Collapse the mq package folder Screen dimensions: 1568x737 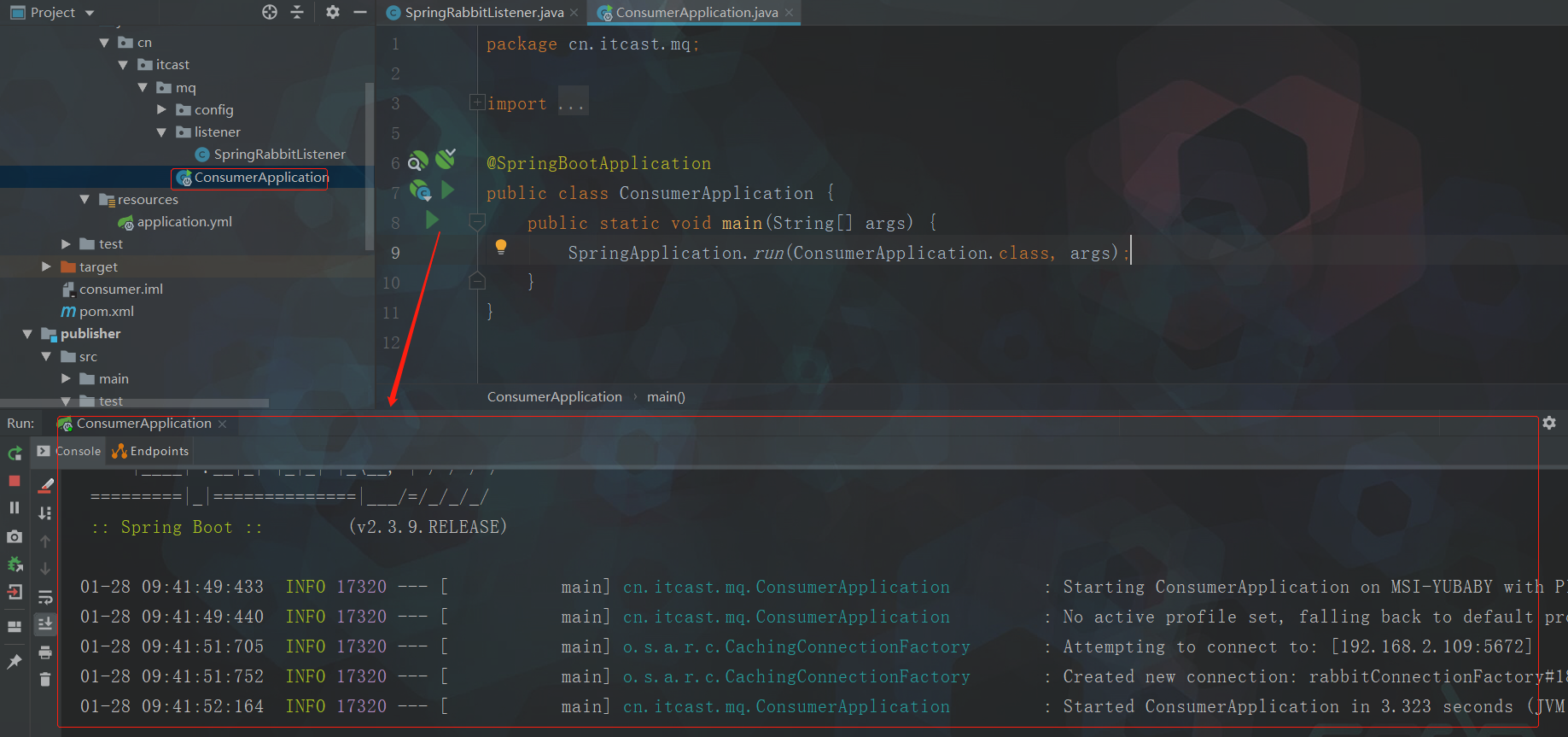pyautogui.click(x=143, y=87)
